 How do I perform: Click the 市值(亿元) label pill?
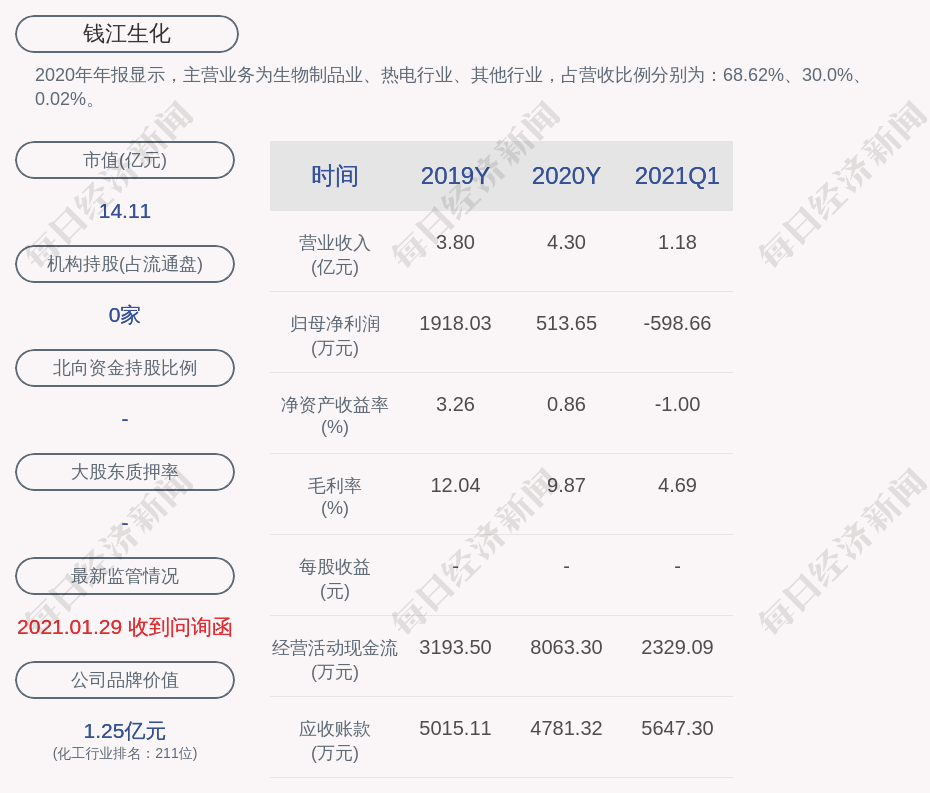125,160
